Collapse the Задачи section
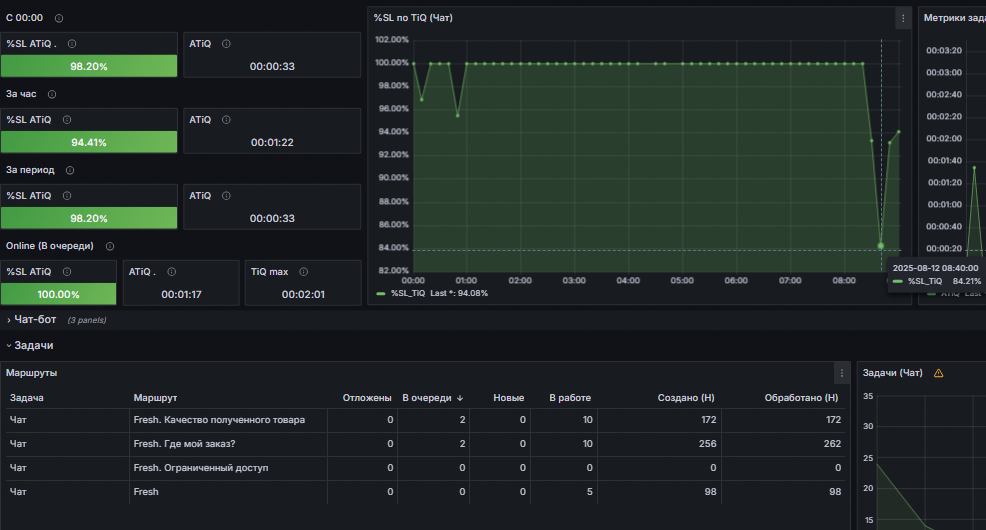 [x=30, y=345]
